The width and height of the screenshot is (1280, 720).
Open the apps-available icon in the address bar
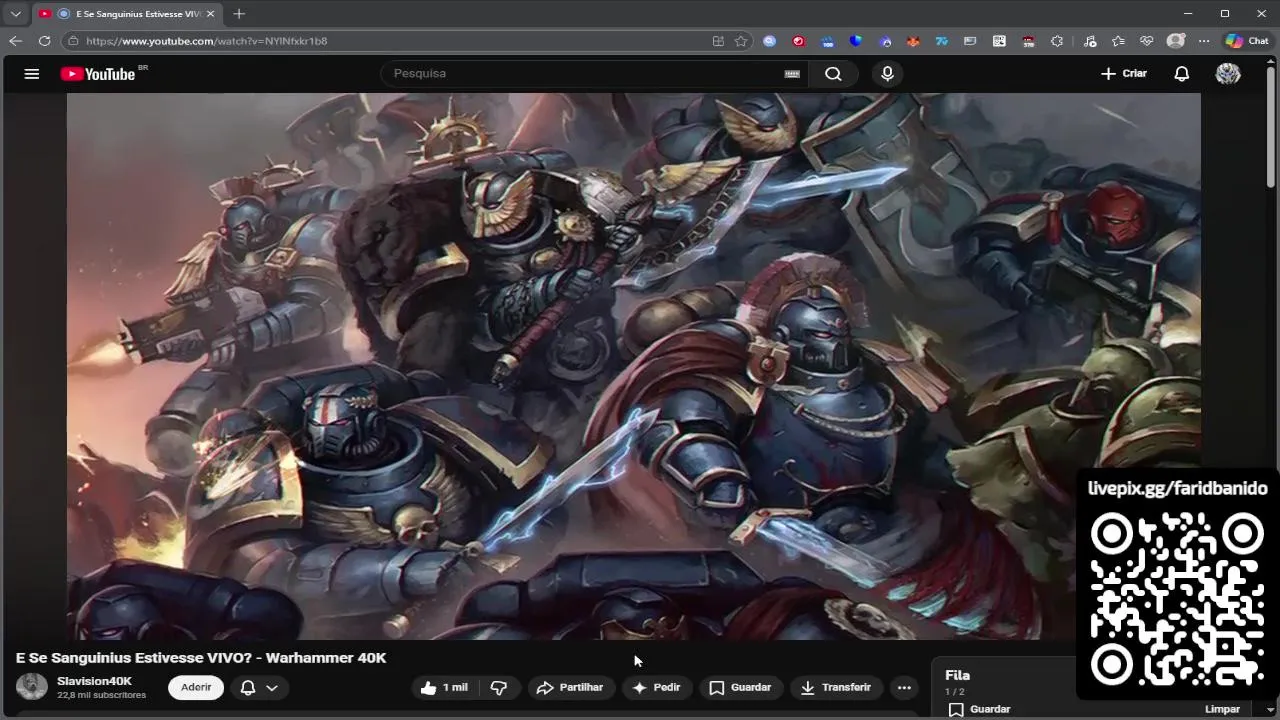pyautogui.click(x=718, y=41)
